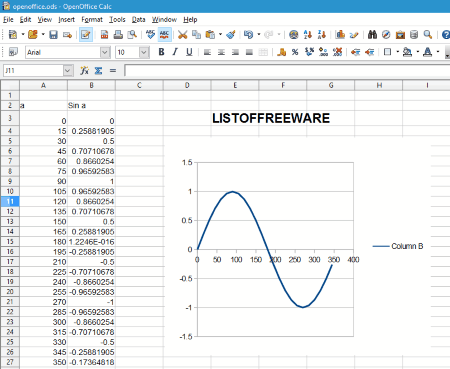Click the formula input line
450x369 pixels.
tap(287, 71)
